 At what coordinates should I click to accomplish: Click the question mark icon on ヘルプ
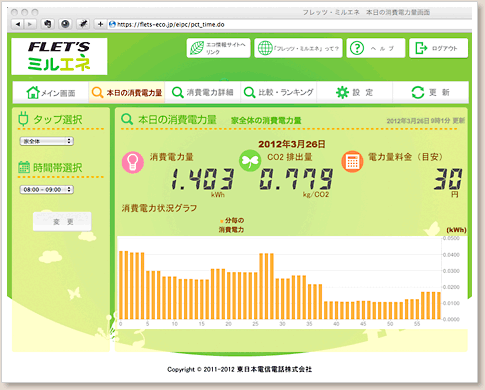point(357,48)
